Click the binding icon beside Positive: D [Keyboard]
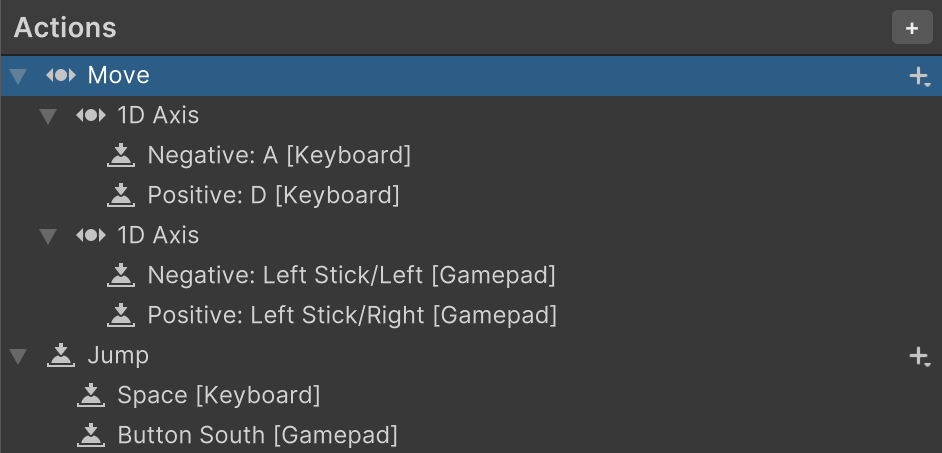The image size is (942, 453). [x=121, y=195]
